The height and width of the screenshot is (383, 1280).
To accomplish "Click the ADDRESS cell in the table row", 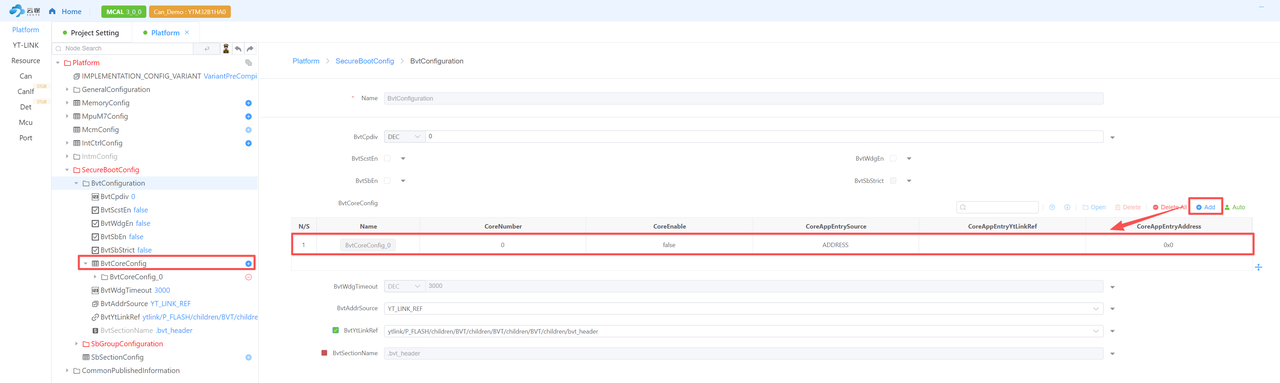I will (835, 245).
